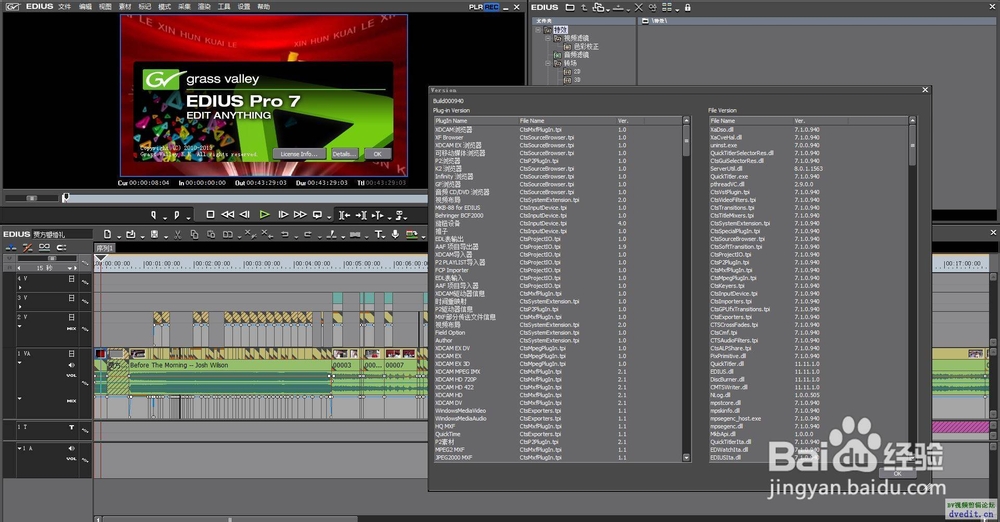Set In point marker icon
The width and height of the screenshot is (1000, 522).
coord(154,215)
